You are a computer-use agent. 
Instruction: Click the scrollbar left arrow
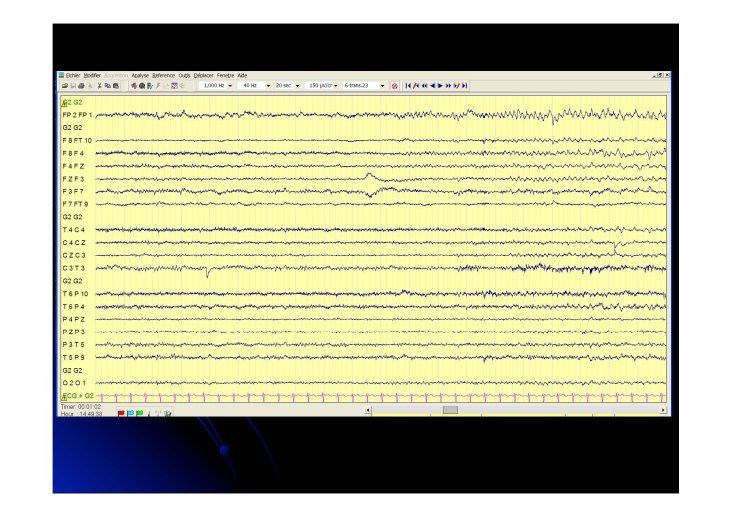point(368,410)
